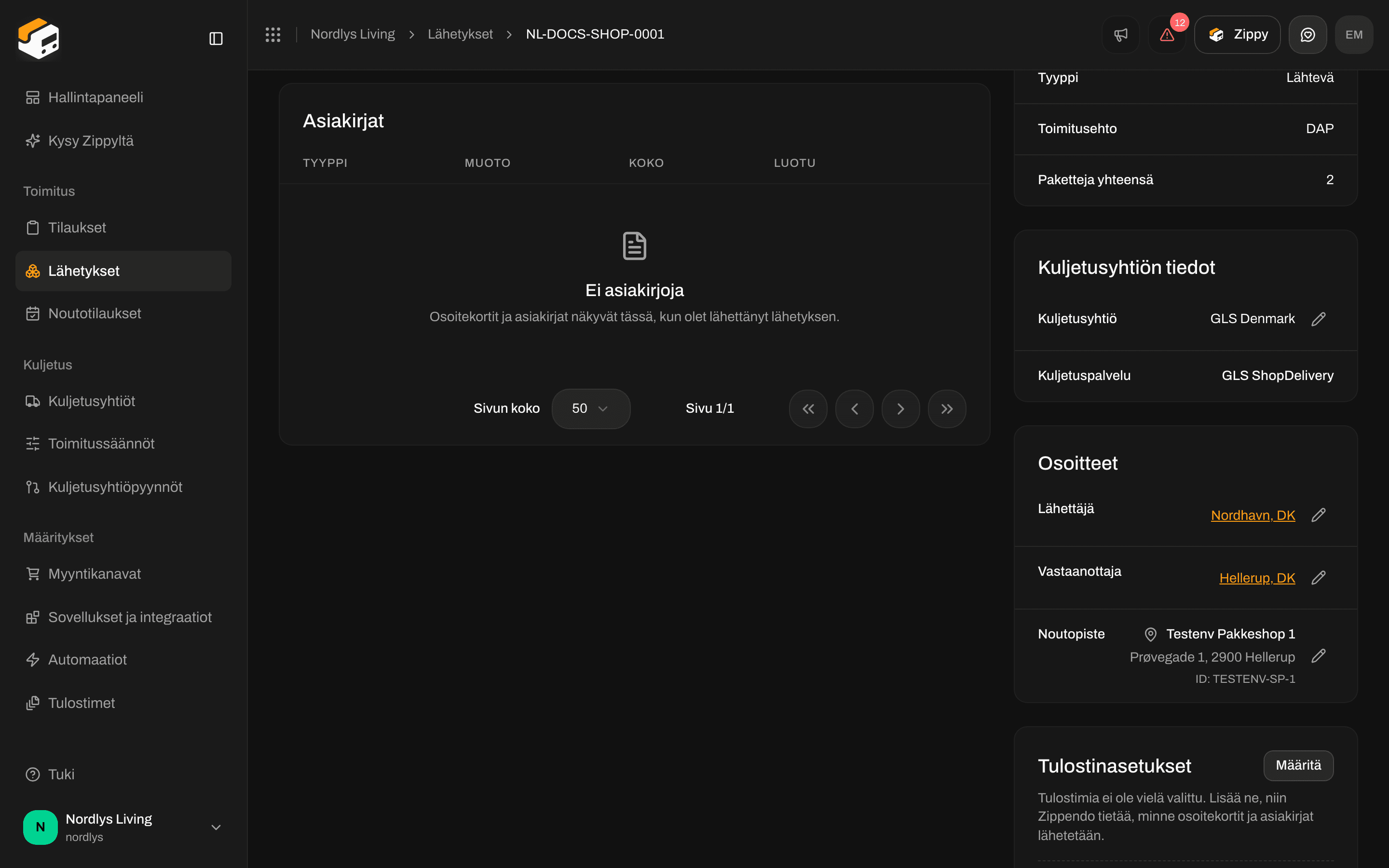
Task: Open the app grid launcher icon
Action: [x=272, y=34]
